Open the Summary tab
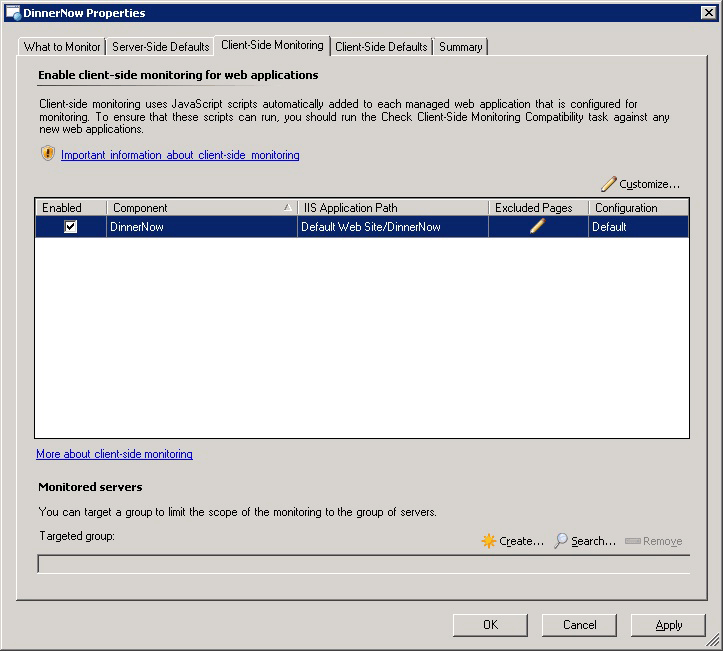The width and height of the screenshot is (723, 651). point(461,47)
